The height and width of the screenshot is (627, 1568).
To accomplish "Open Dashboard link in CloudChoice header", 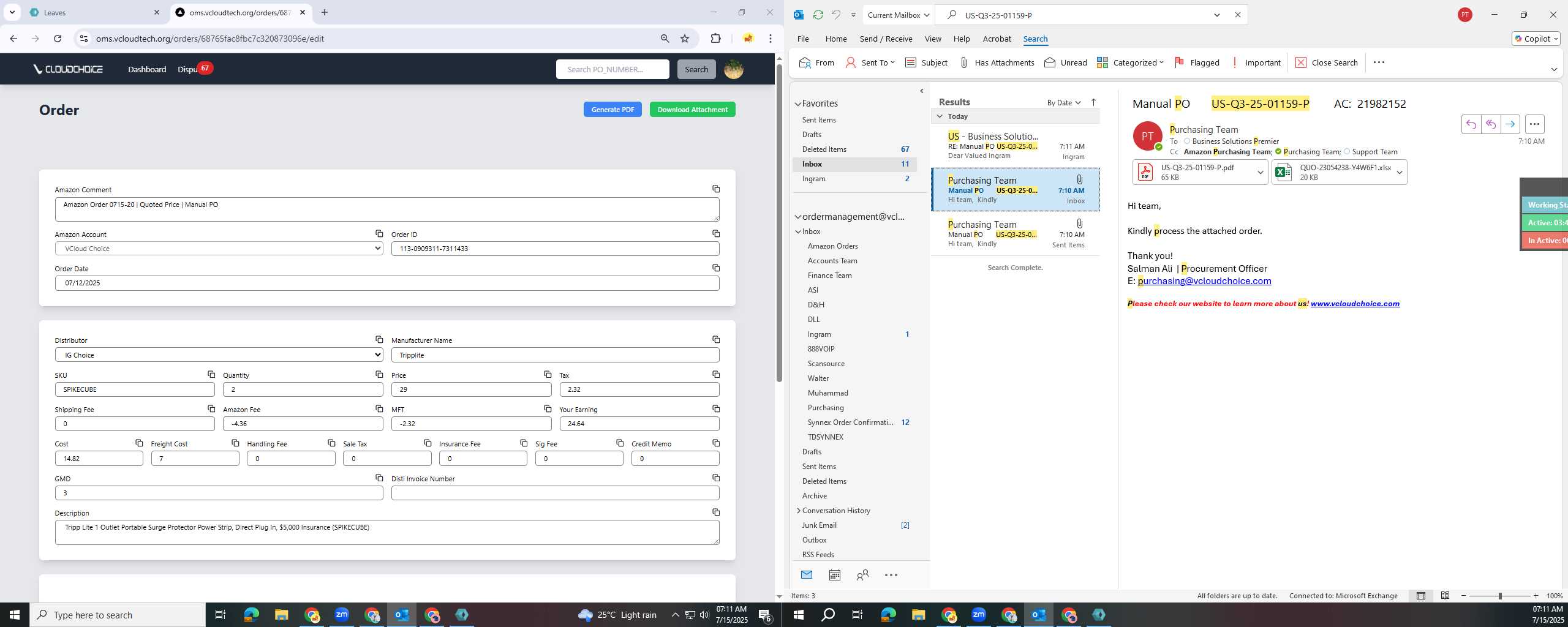I will [x=147, y=69].
